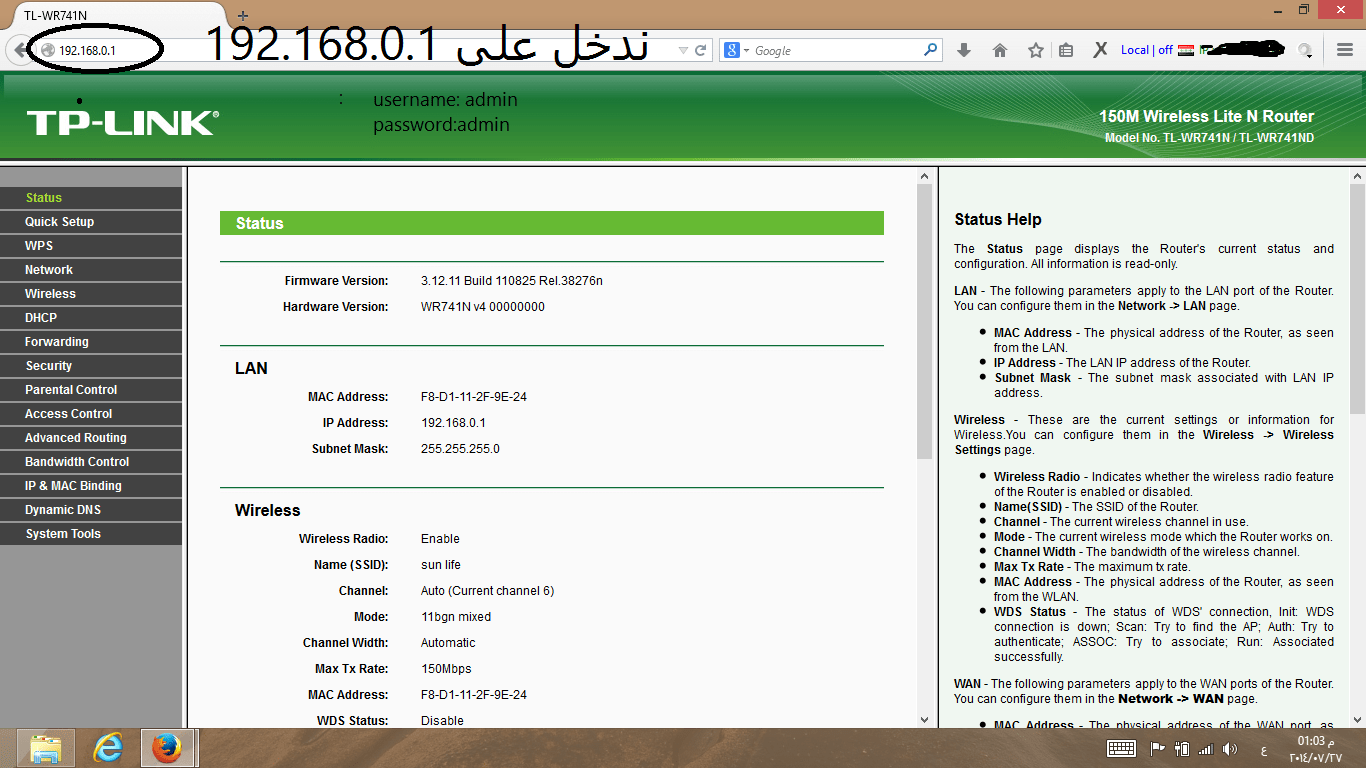
Task: Click firmware version 3.12.11 Build text
Action: (512, 281)
